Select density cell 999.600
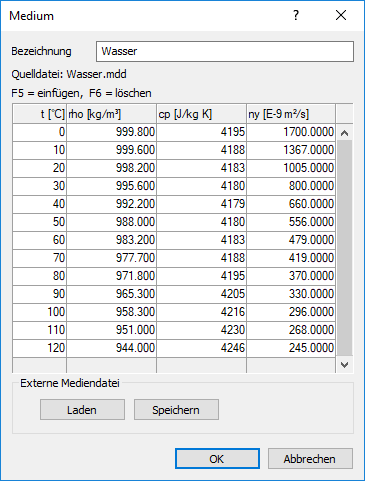This screenshot has height=481, width=365. click(112, 150)
